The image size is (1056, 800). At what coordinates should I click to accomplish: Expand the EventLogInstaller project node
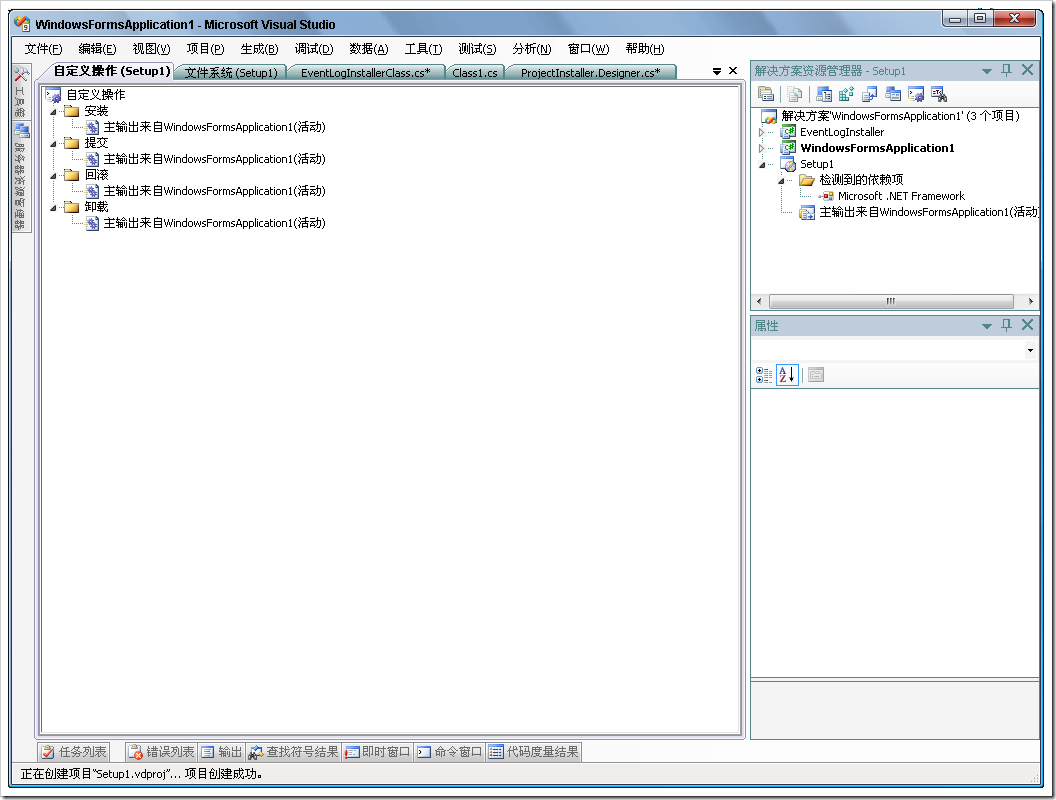click(x=762, y=133)
